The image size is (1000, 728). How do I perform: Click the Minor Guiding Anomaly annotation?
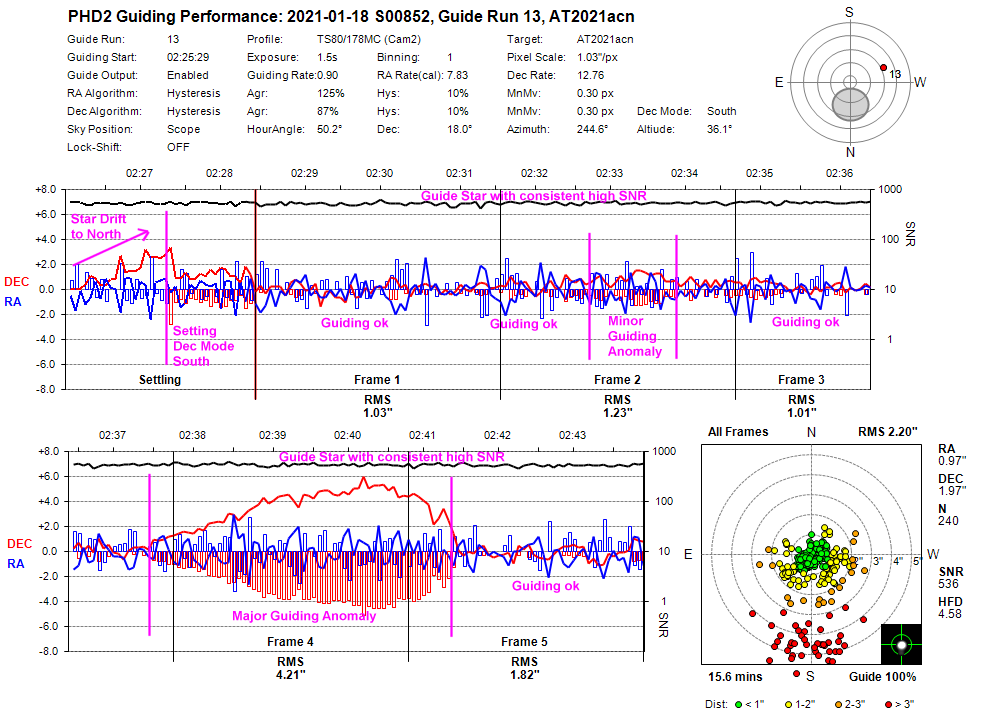tap(635, 336)
